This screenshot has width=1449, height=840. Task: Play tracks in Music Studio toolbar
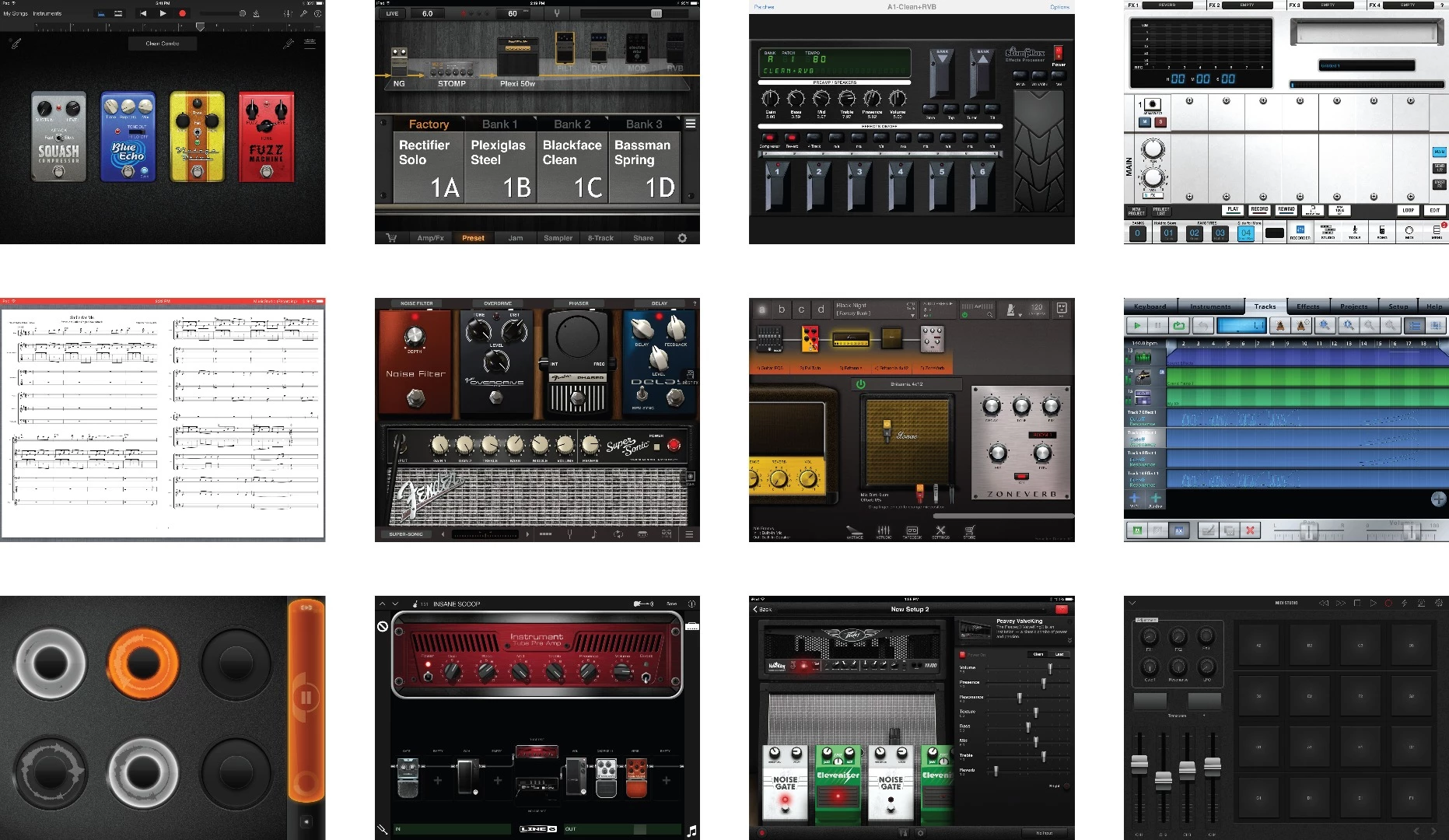1137,325
